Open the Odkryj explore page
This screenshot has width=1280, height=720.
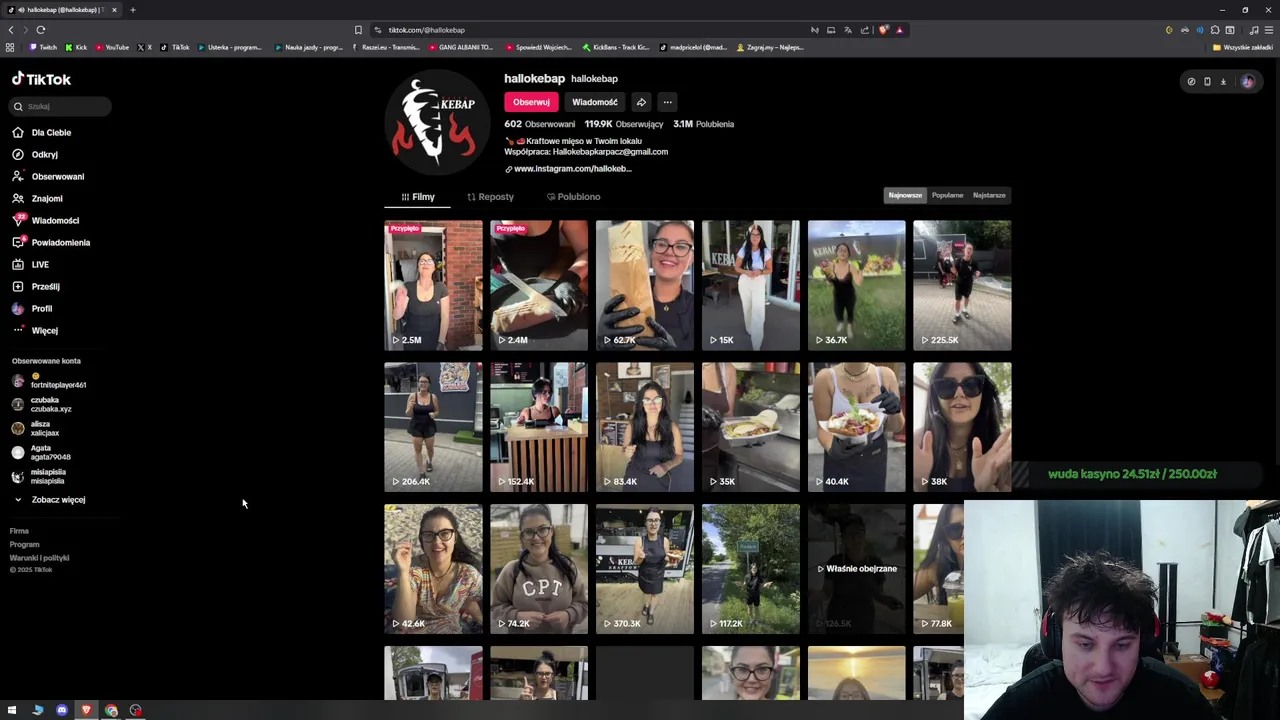coord(35,154)
